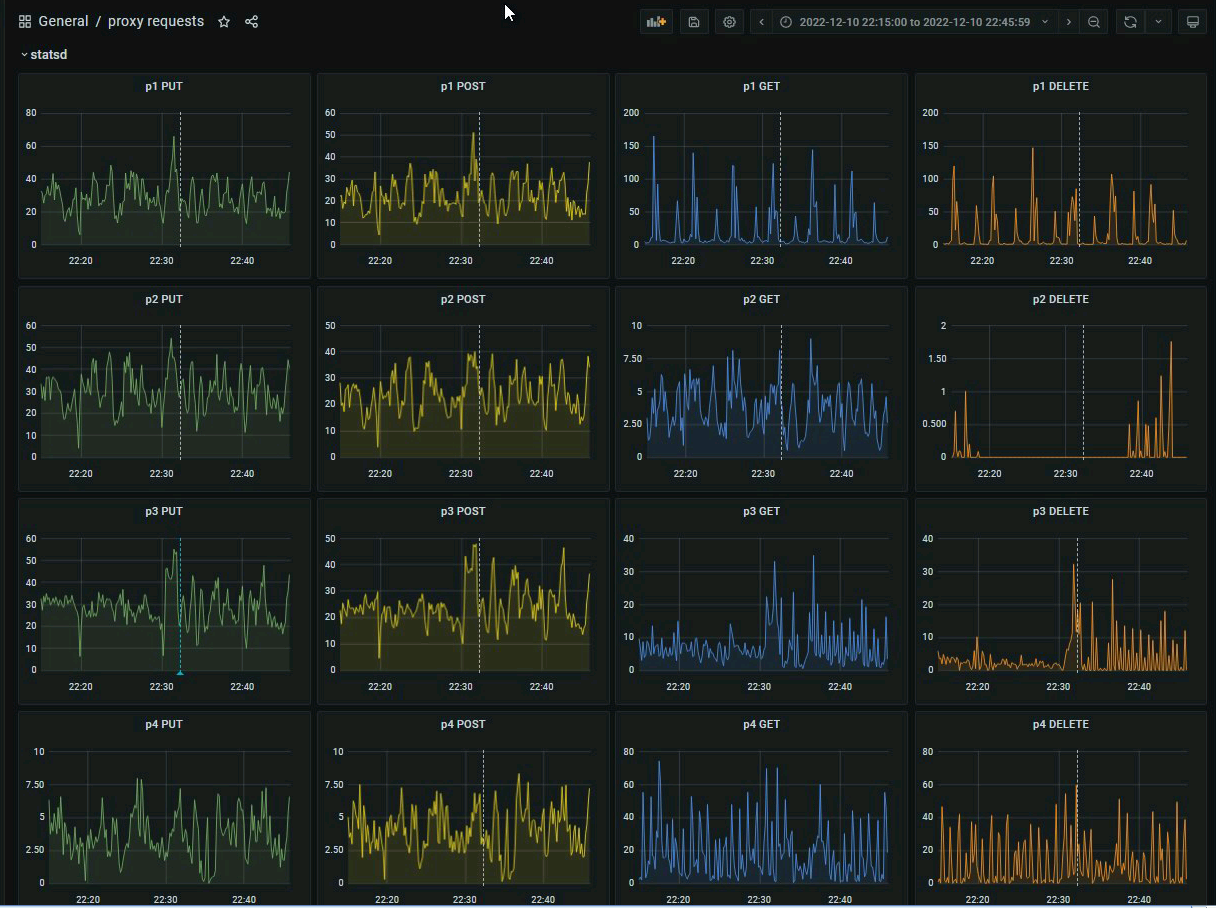This screenshot has height=908, width=1216.
Task: Open p4 GET panel title menu
Action: (761, 724)
